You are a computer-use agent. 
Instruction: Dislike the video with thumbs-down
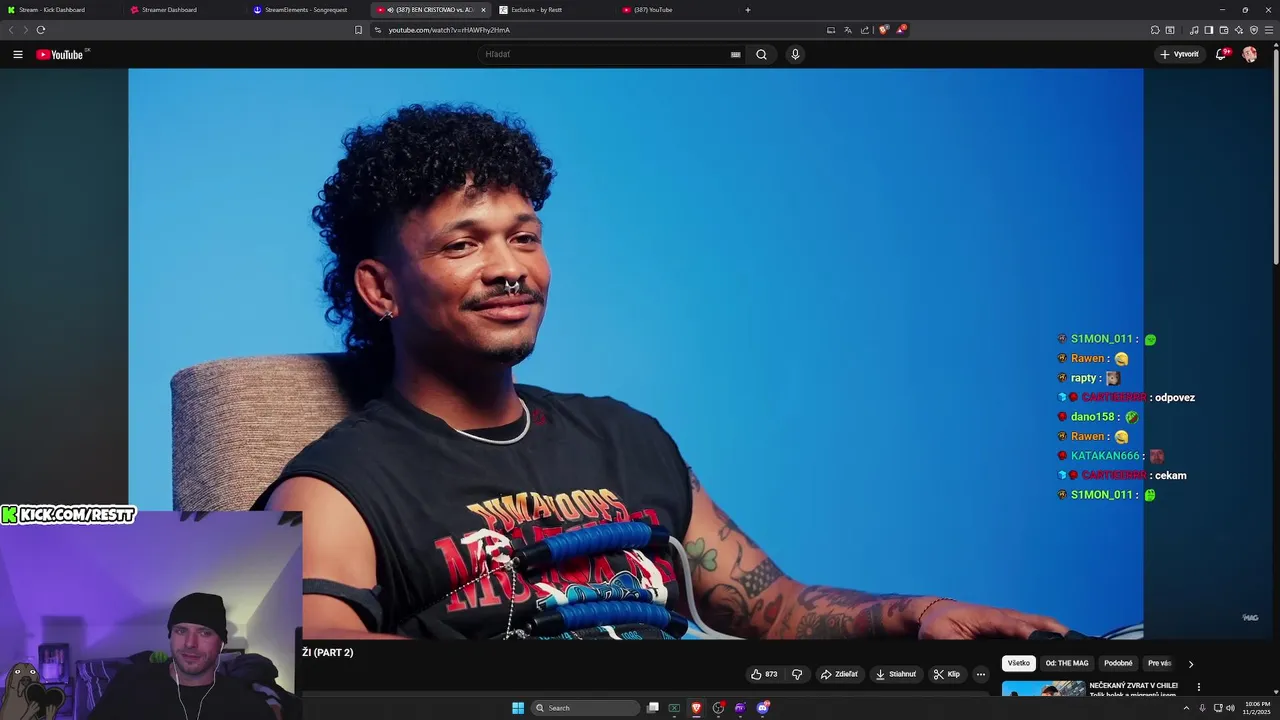[797, 674]
